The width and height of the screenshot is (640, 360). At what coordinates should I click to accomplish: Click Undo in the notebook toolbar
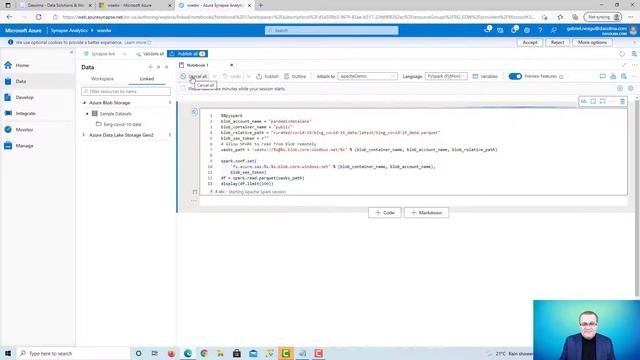(x=232, y=76)
